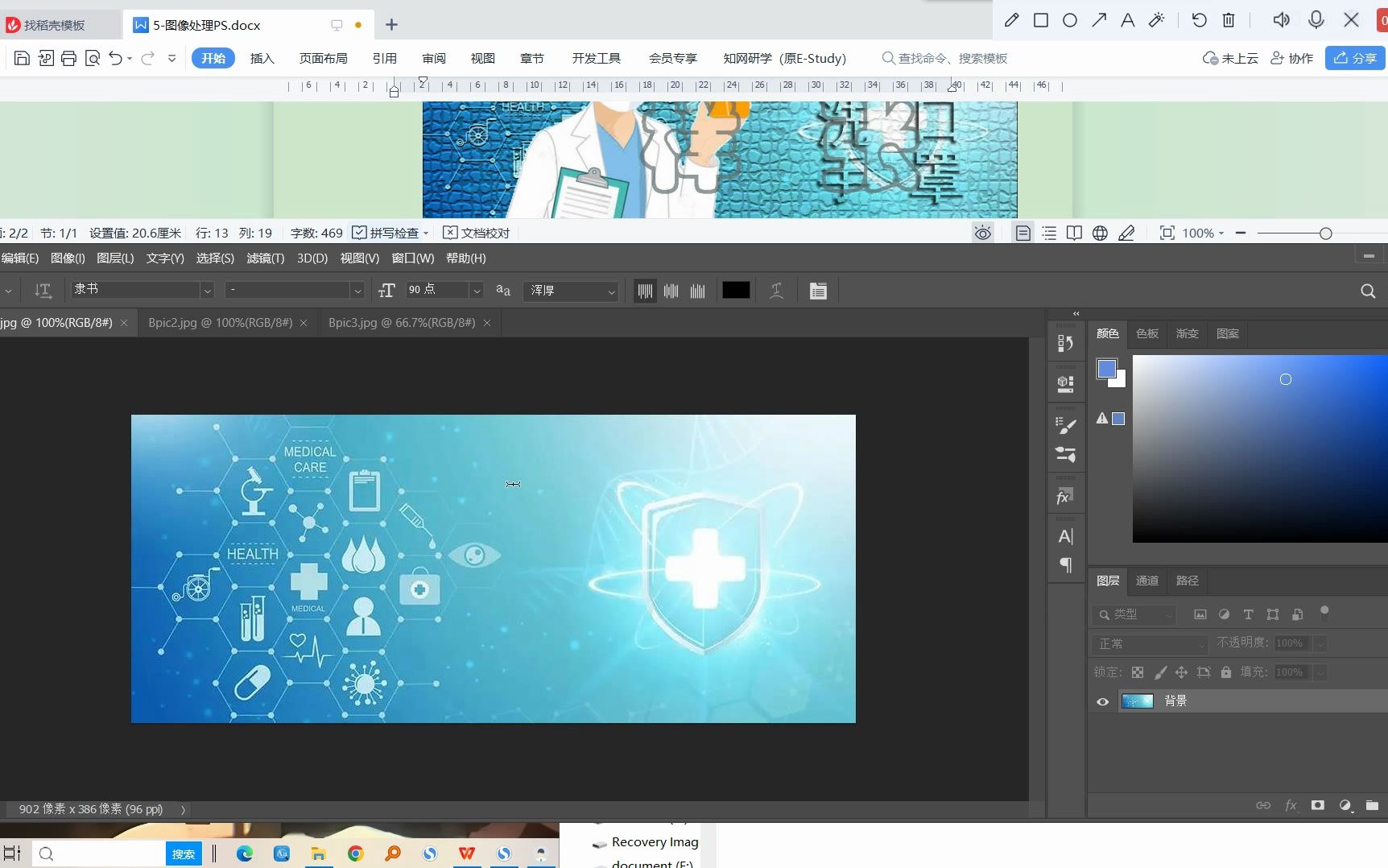Screen dimensions: 1388x868
Task: Select left align text option
Action: (645, 291)
